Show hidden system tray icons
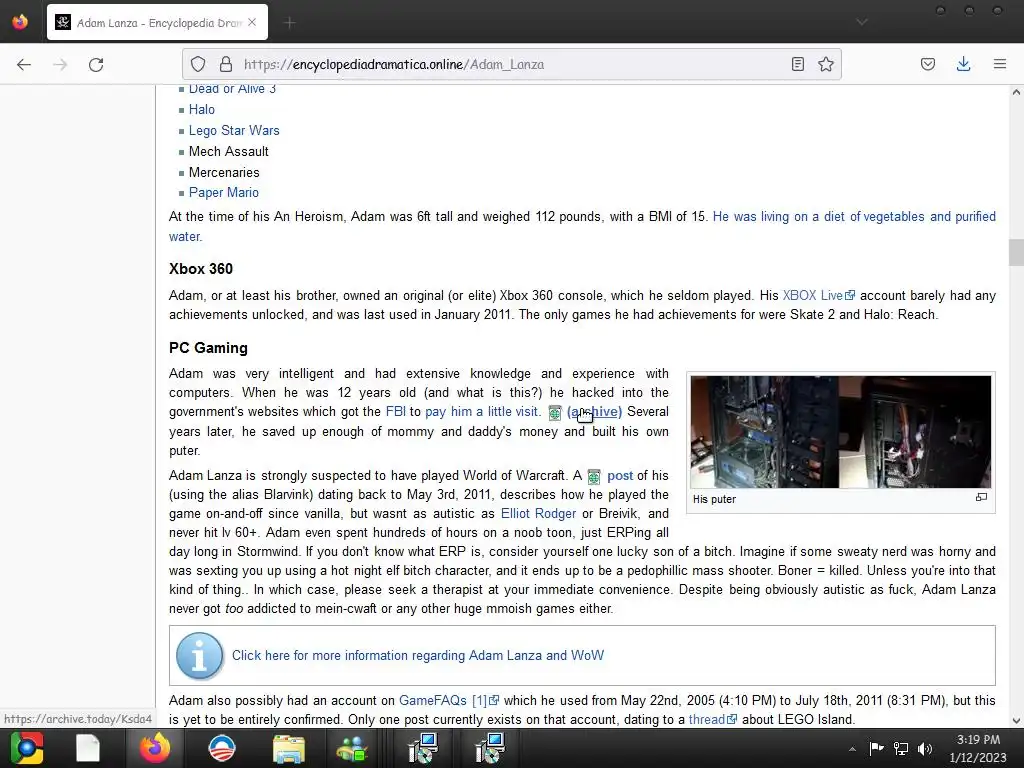The image size is (1024, 768). pos(852,749)
